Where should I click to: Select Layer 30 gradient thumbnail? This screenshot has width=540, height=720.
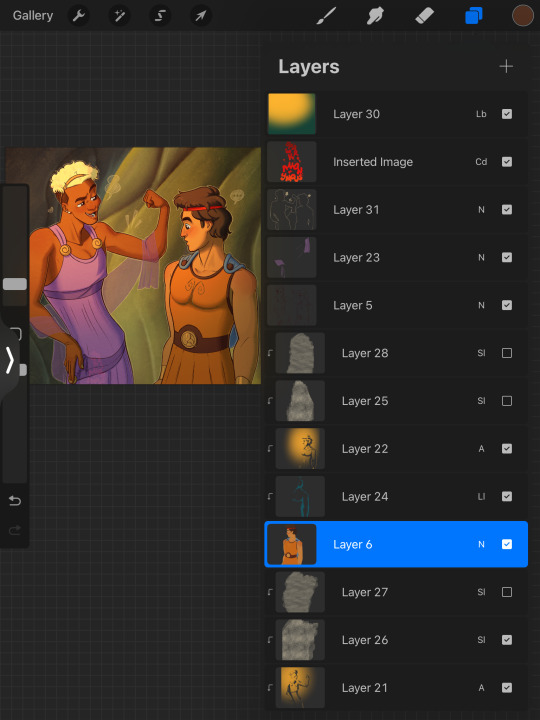click(x=292, y=114)
